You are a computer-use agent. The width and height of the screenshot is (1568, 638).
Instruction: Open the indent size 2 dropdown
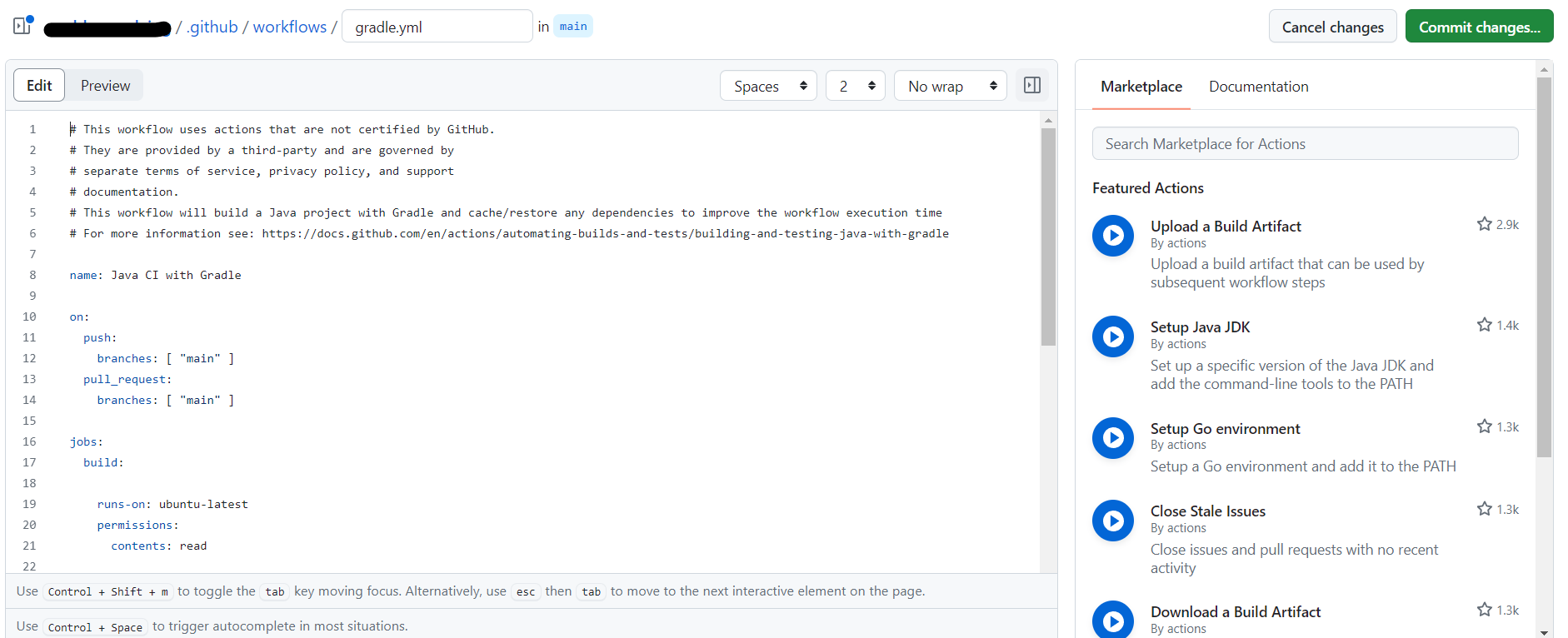click(x=856, y=86)
